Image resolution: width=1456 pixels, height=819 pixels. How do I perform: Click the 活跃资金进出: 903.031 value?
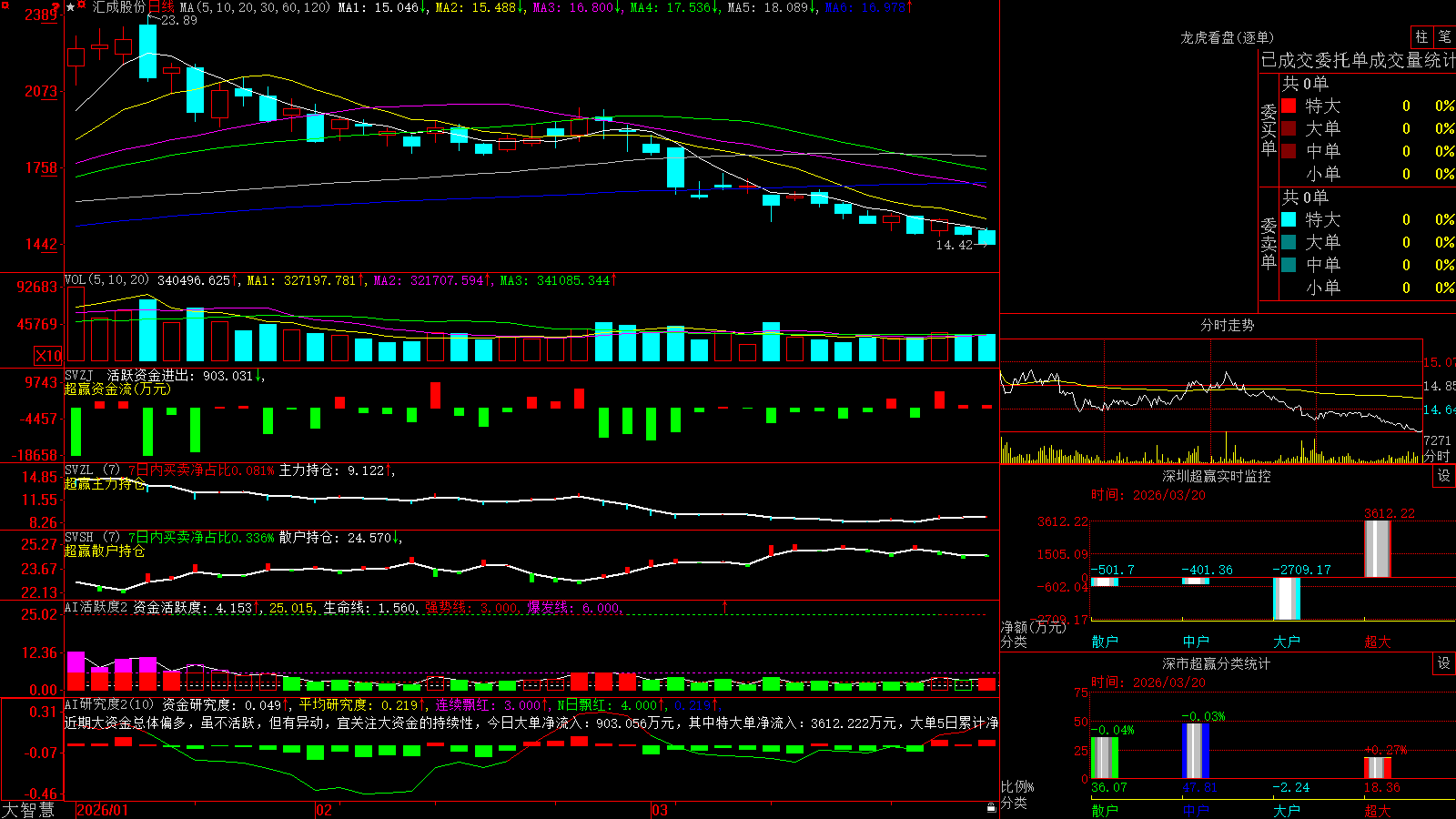185,376
